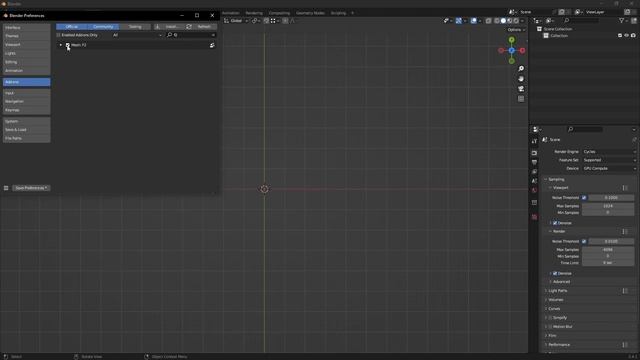Expand the Mesh: F2 addon details triangle

coord(61,45)
